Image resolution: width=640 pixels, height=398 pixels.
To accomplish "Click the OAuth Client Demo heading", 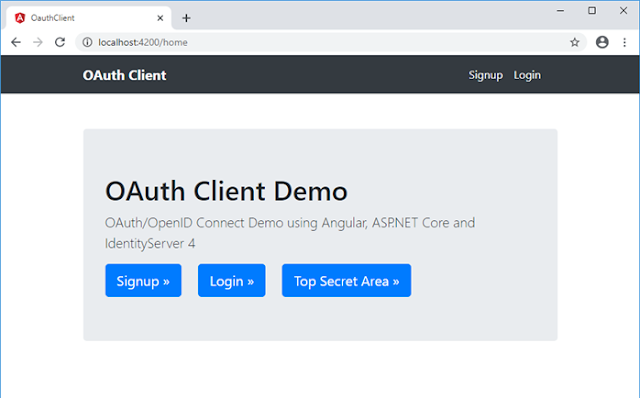I will point(226,191).
